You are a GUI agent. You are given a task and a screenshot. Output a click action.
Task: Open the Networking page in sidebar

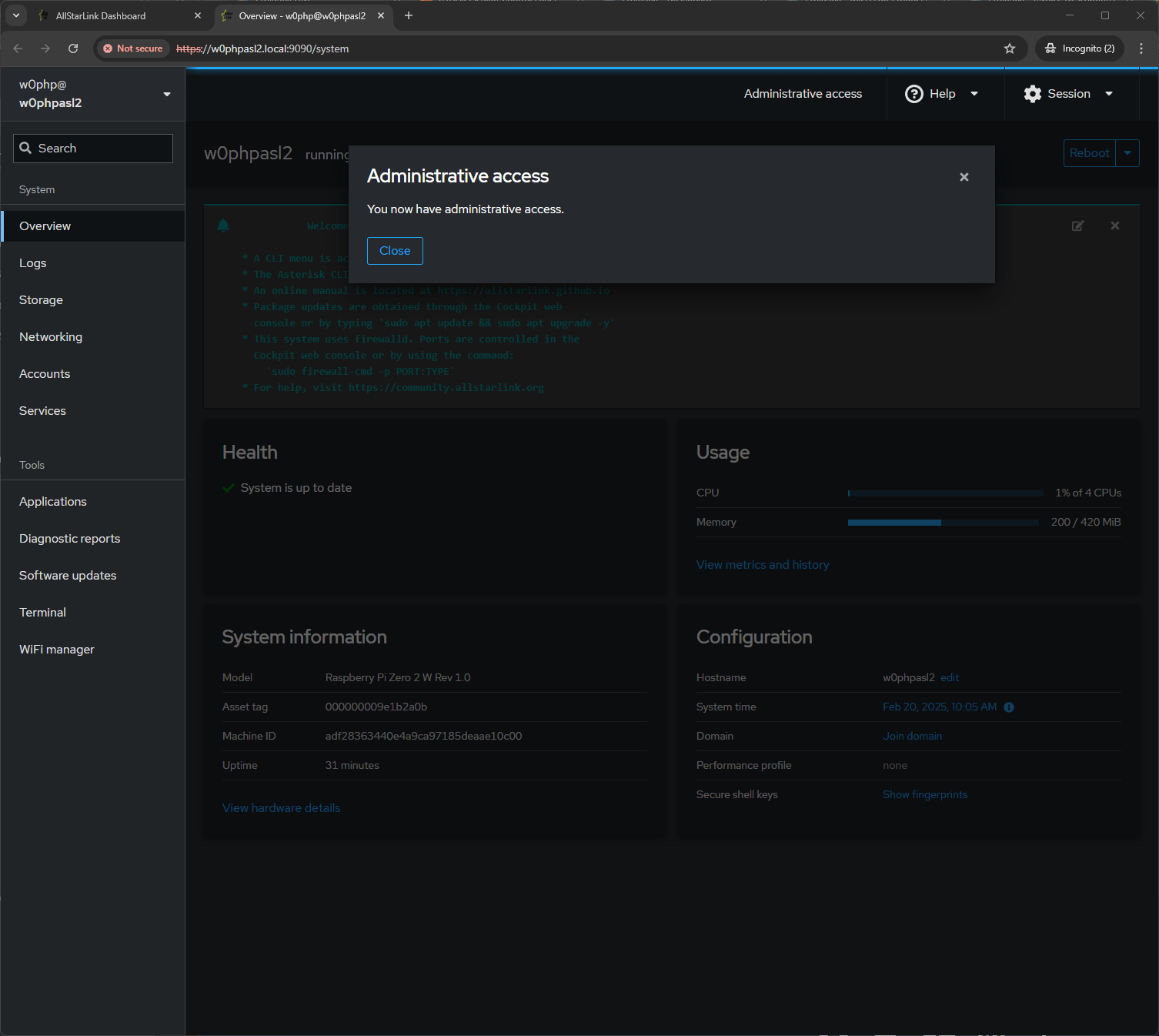point(51,337)
